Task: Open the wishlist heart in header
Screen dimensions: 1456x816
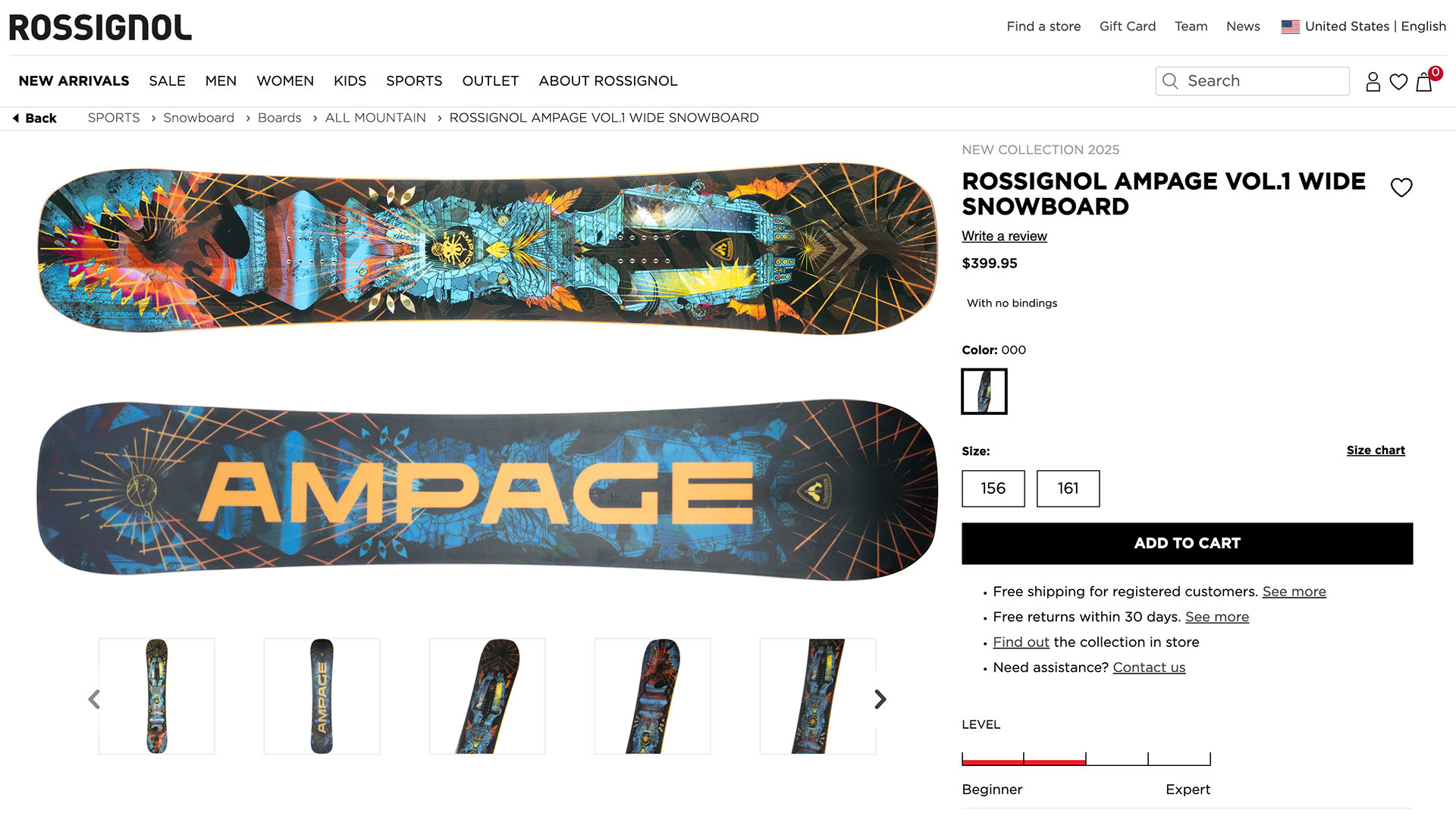Action: [1398, 82]
